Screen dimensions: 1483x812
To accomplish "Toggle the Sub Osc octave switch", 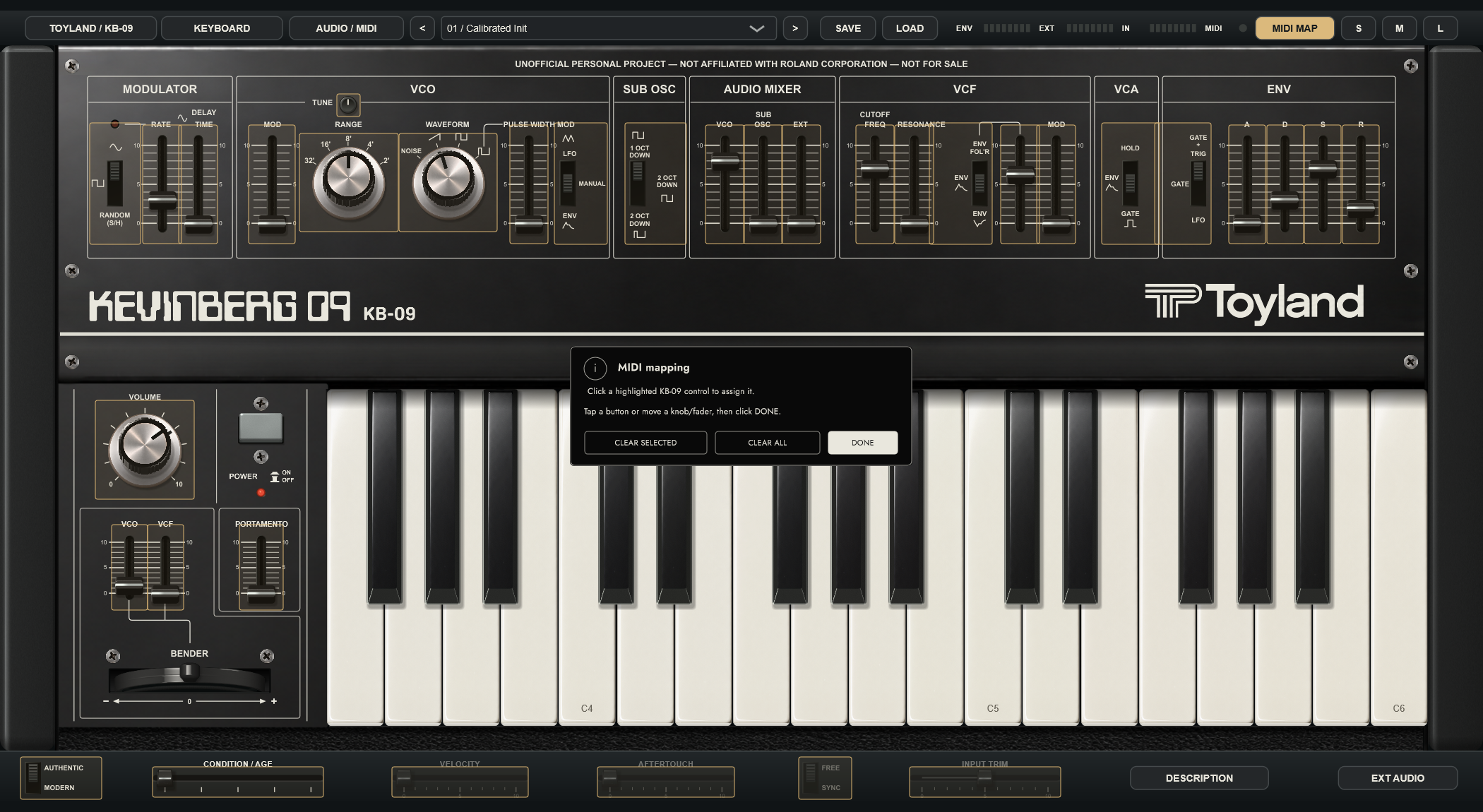I will tap(637, 183).
